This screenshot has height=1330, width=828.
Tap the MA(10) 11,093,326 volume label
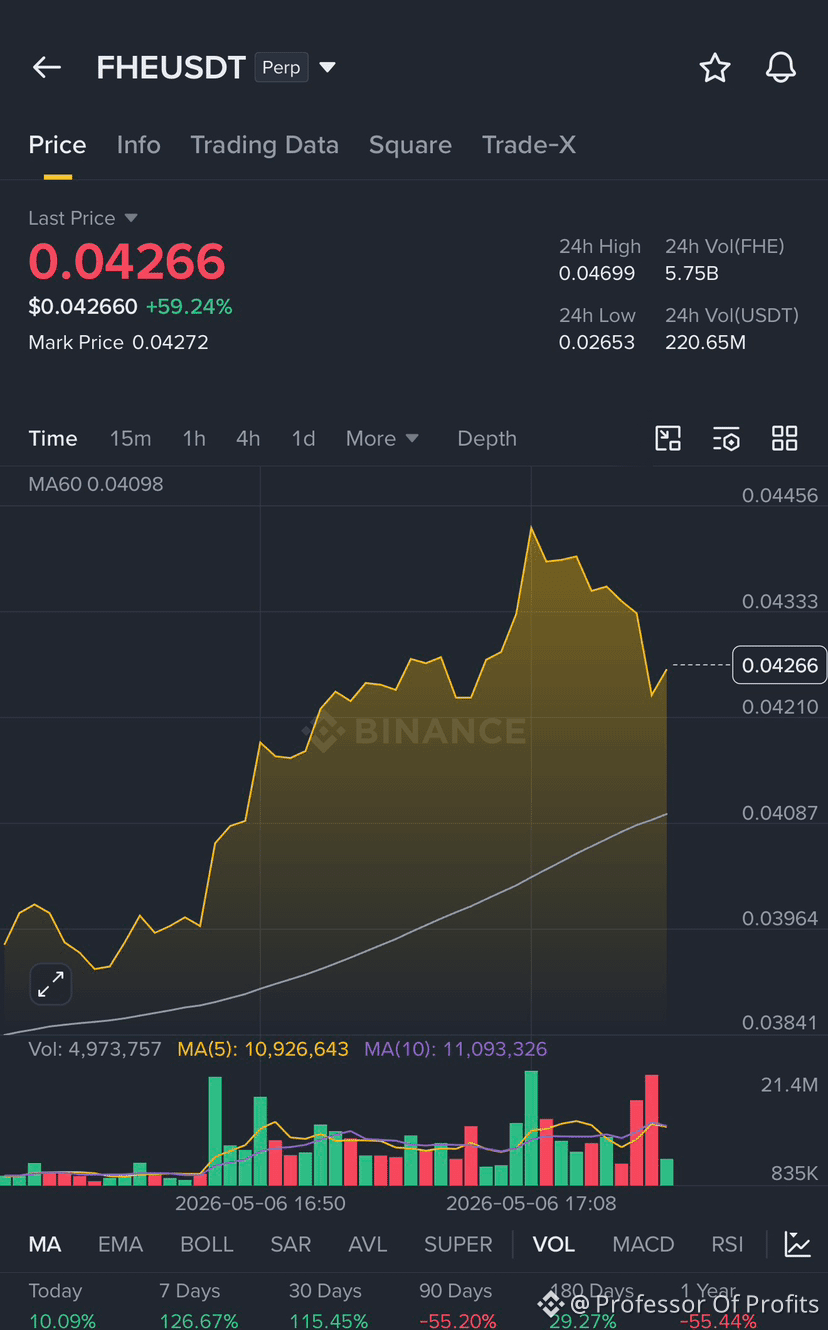[x=456, y=1049]
